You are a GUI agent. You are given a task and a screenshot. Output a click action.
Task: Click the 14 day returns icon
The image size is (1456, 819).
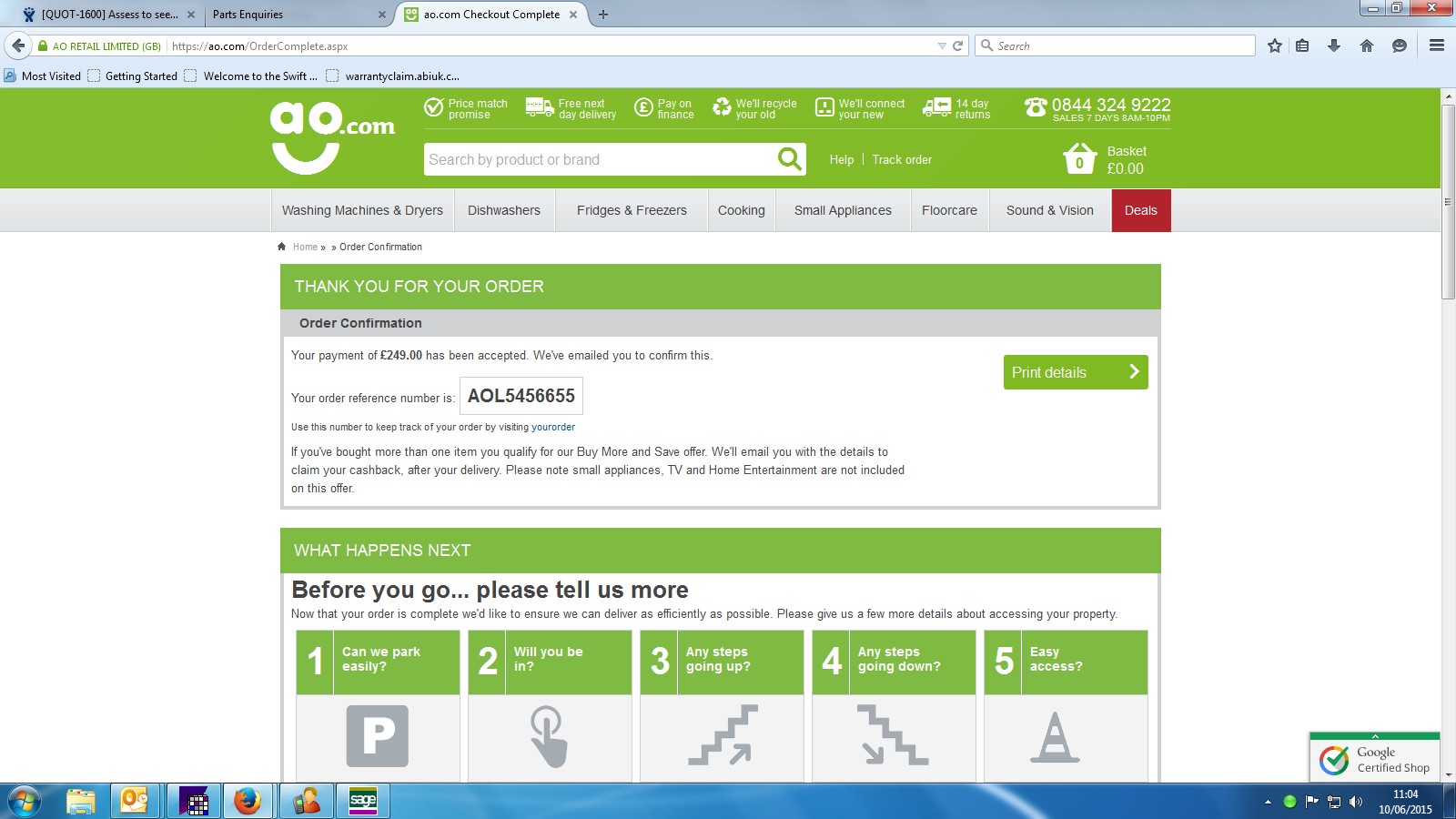click(x=936, y=107)
